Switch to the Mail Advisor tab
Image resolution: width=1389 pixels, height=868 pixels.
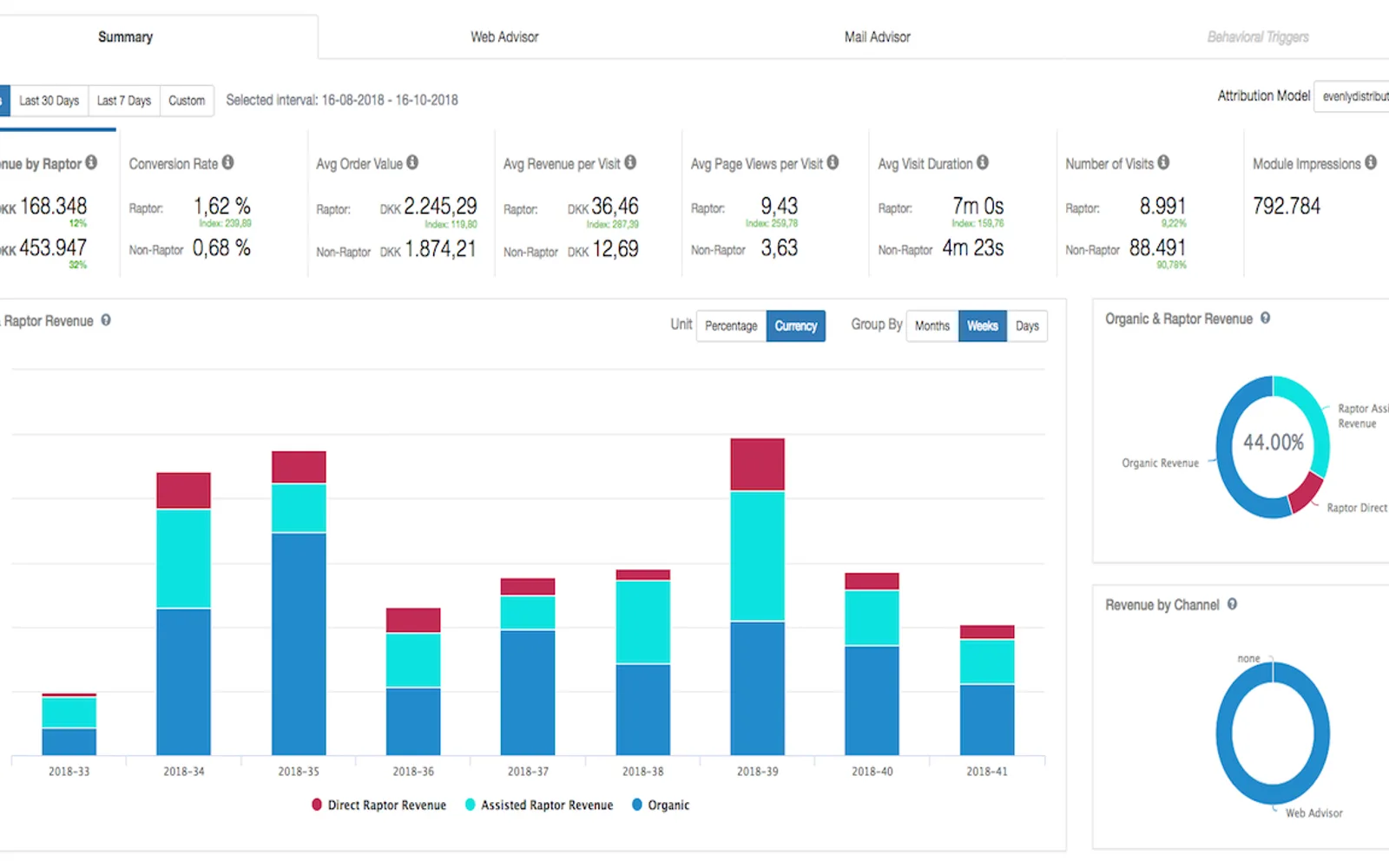click(x=878, y=37)
